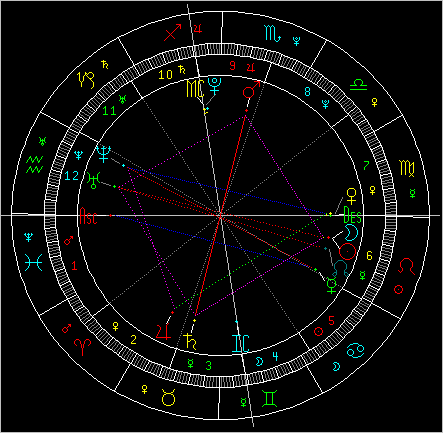Select house number 2 in yellow

click(x=134, y=340)
